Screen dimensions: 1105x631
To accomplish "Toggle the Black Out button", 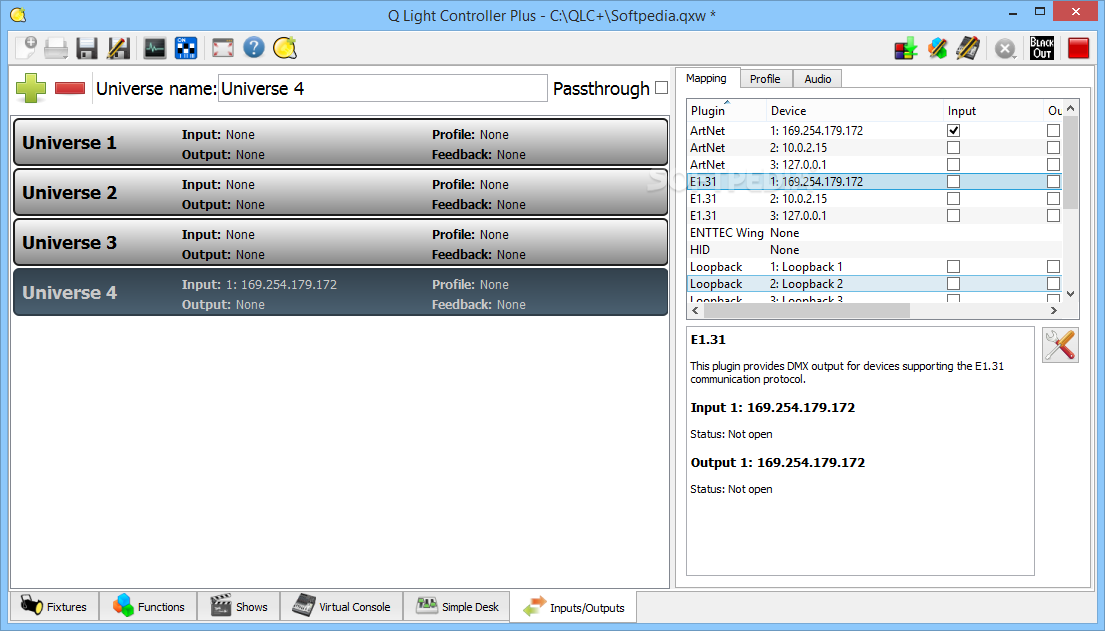I will [1042, 48].
